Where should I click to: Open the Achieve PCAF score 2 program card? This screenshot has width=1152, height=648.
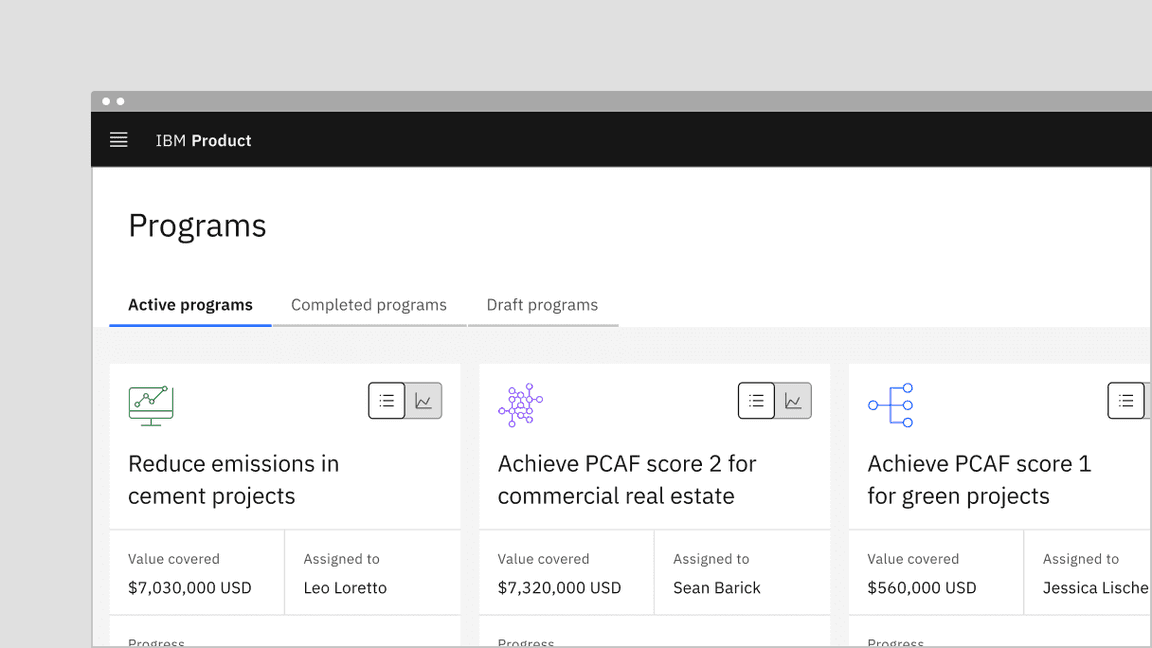[x=627, y=480]
